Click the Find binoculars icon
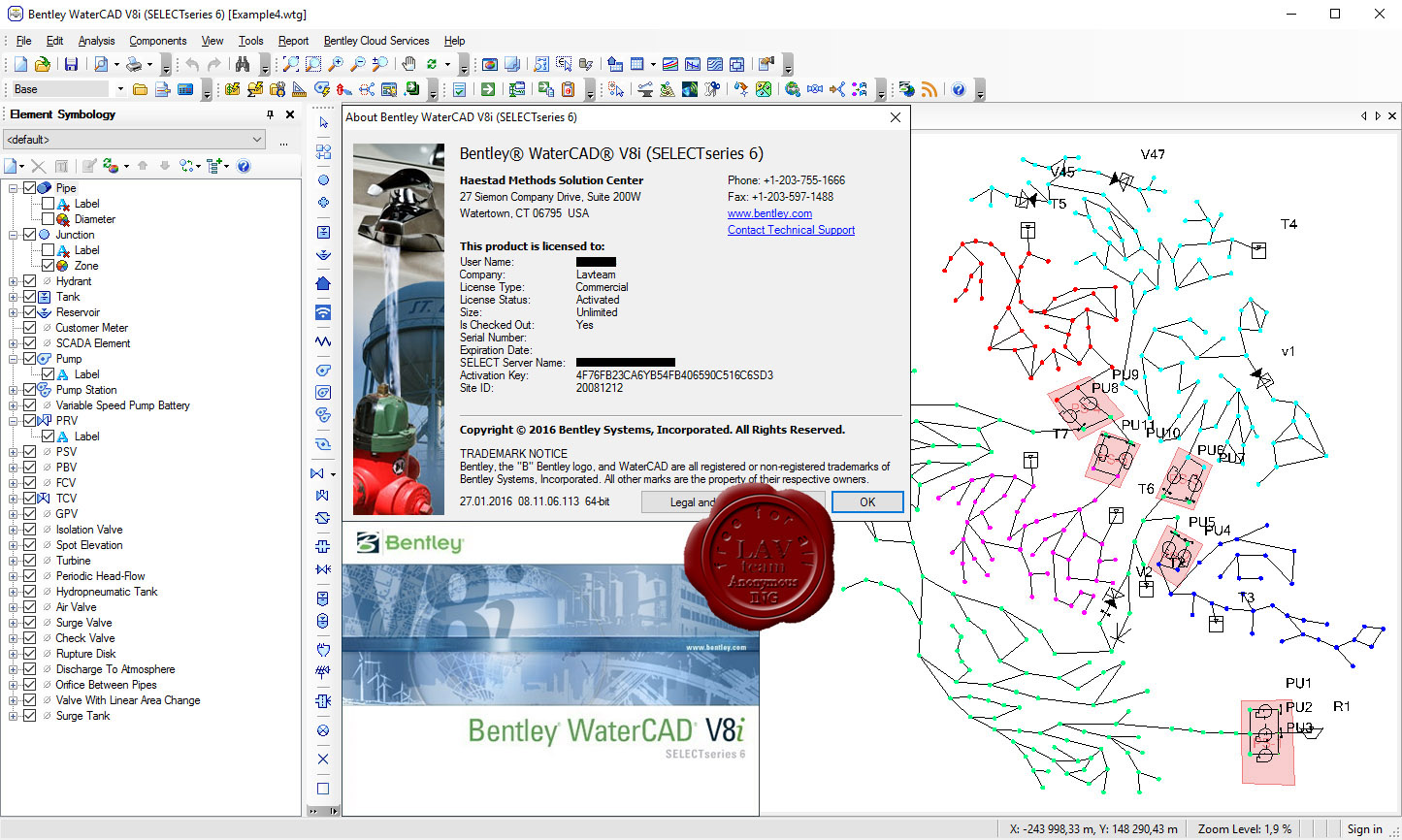The width and height of the screenshot is (1402, 840). 243,64
